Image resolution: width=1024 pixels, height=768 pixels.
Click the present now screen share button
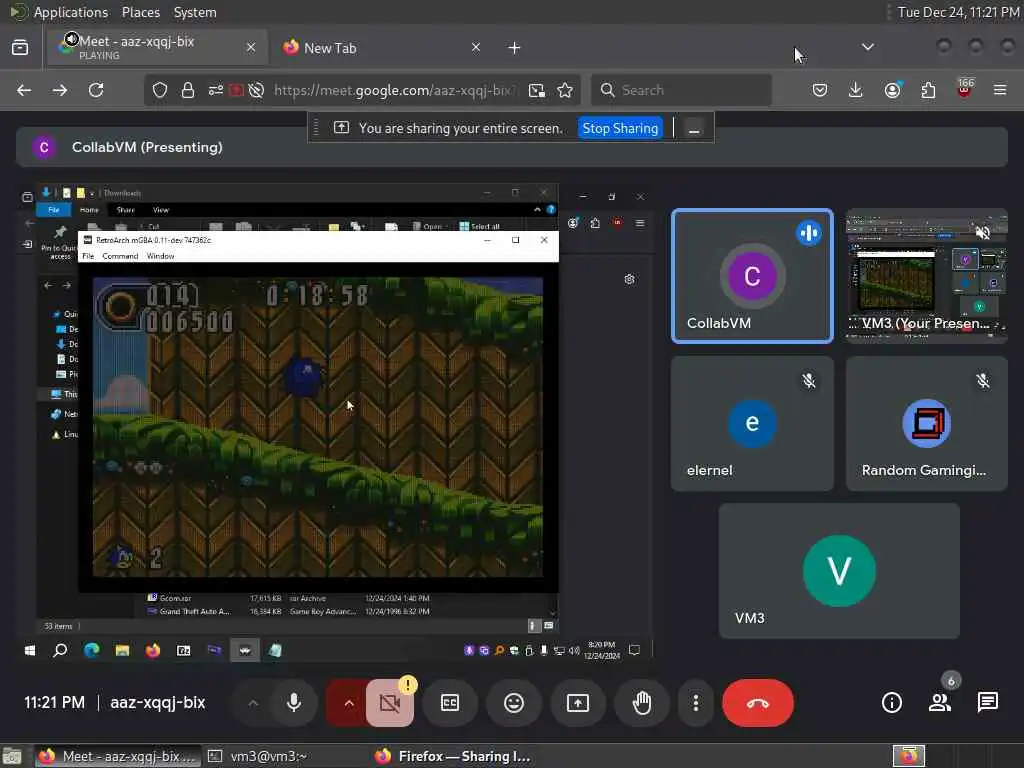[x=577, y=703]
